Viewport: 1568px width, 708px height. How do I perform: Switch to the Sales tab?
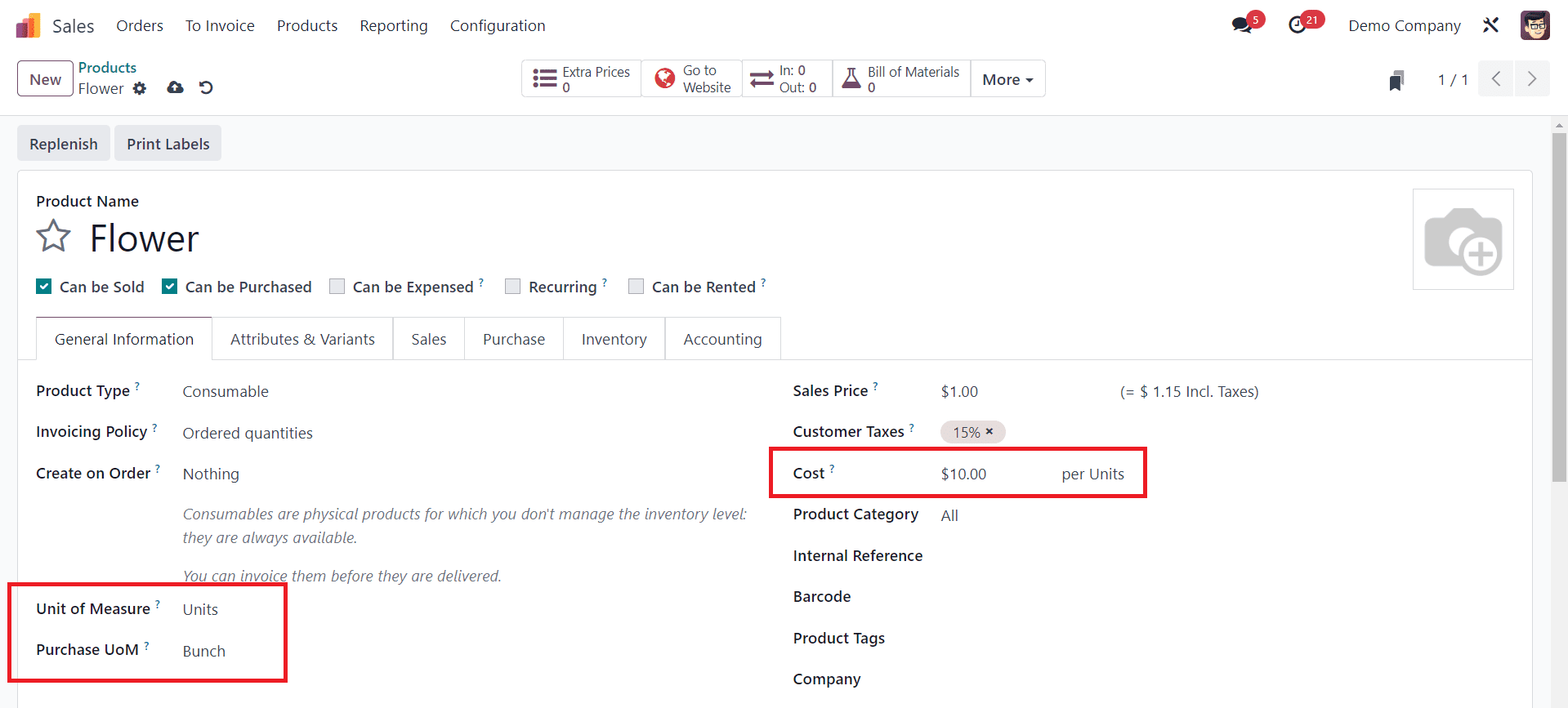[x=429, y=339]
